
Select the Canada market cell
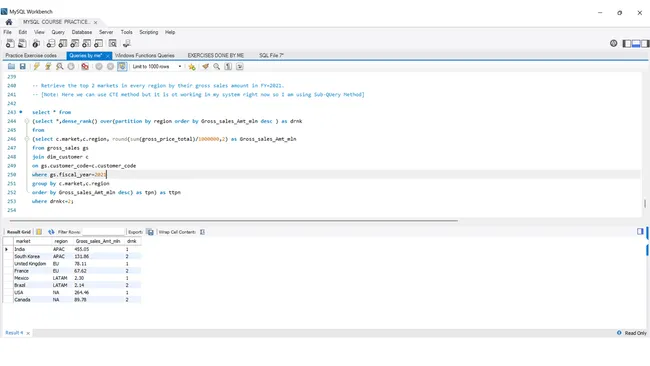(x=32, y=300)
